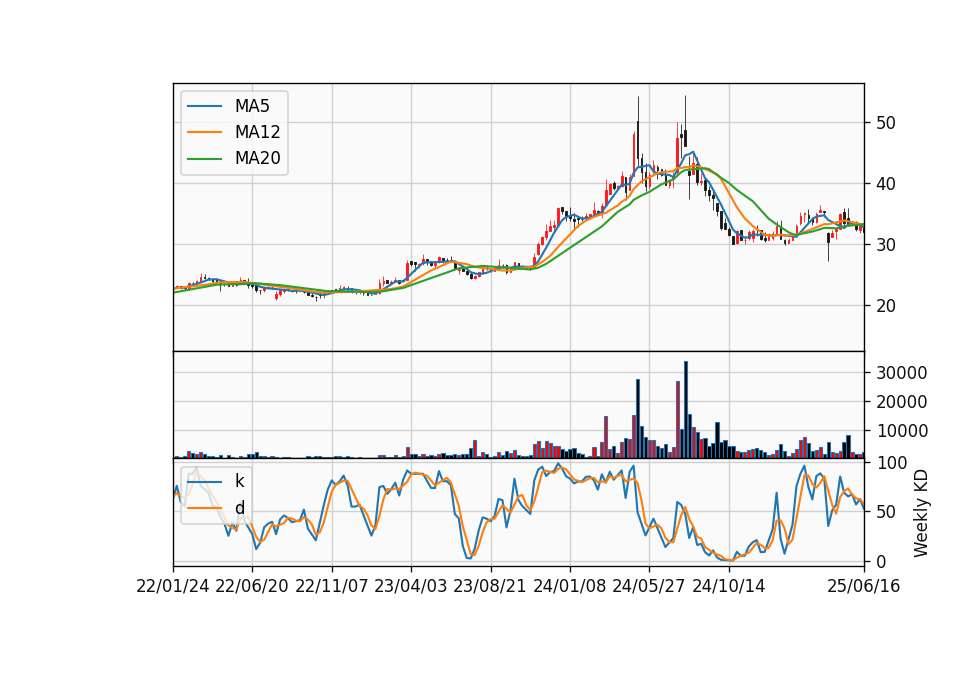
Task: Click the 22/06/20 date tick label
Action: [x=252, y=586]
